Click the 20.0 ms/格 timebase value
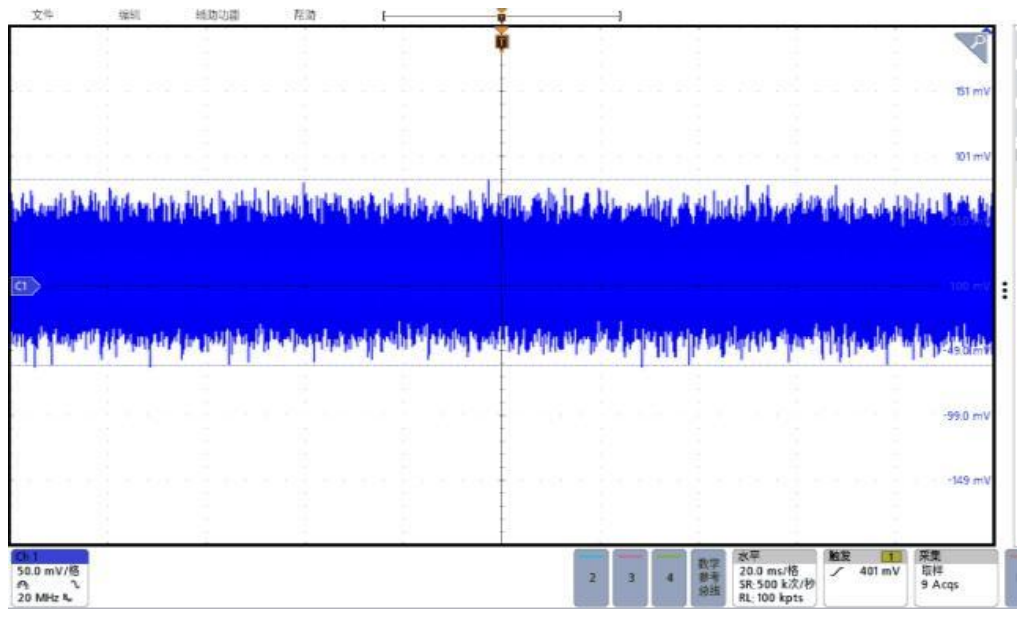1025x617 pixels. tap(769, 571)
